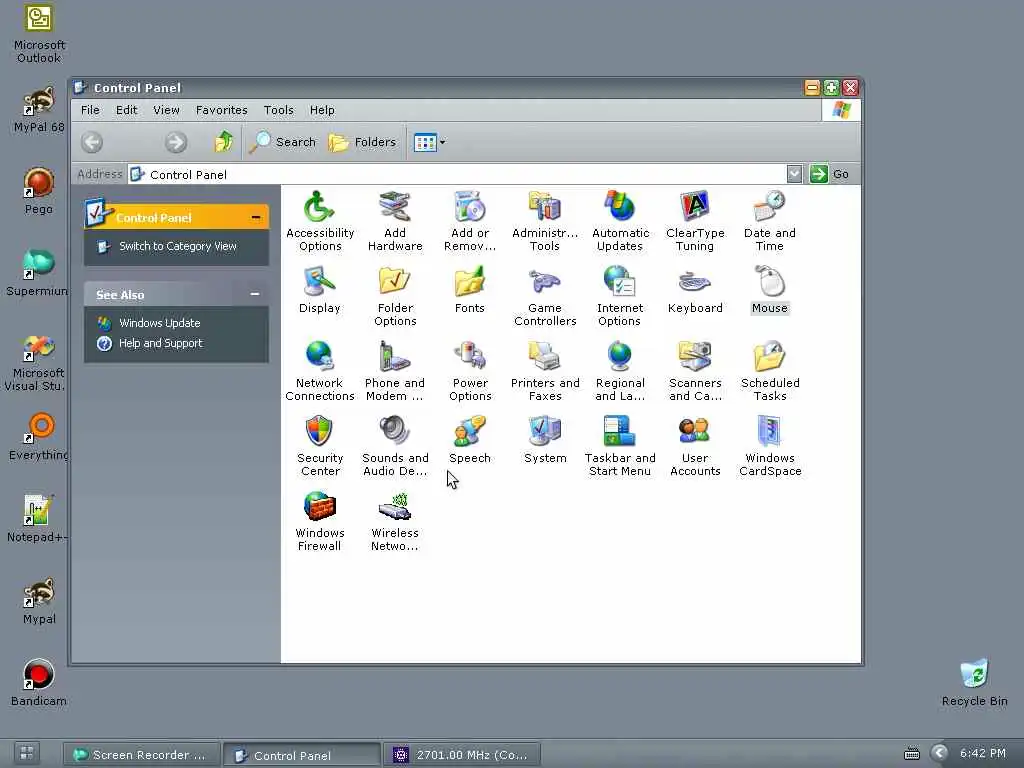Screen dimensions: 1024x768
Task: Open Windows Update link
Action: tap(159, 323)
